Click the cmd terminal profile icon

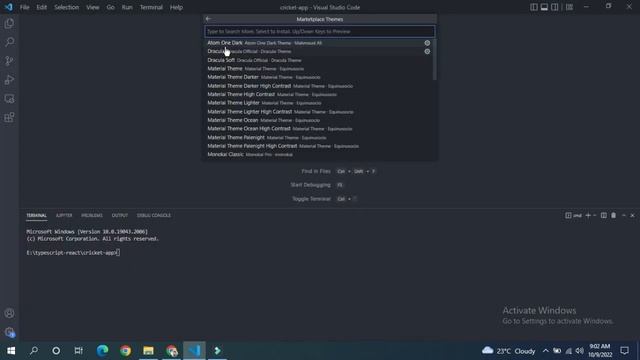[x=568, y=216]
